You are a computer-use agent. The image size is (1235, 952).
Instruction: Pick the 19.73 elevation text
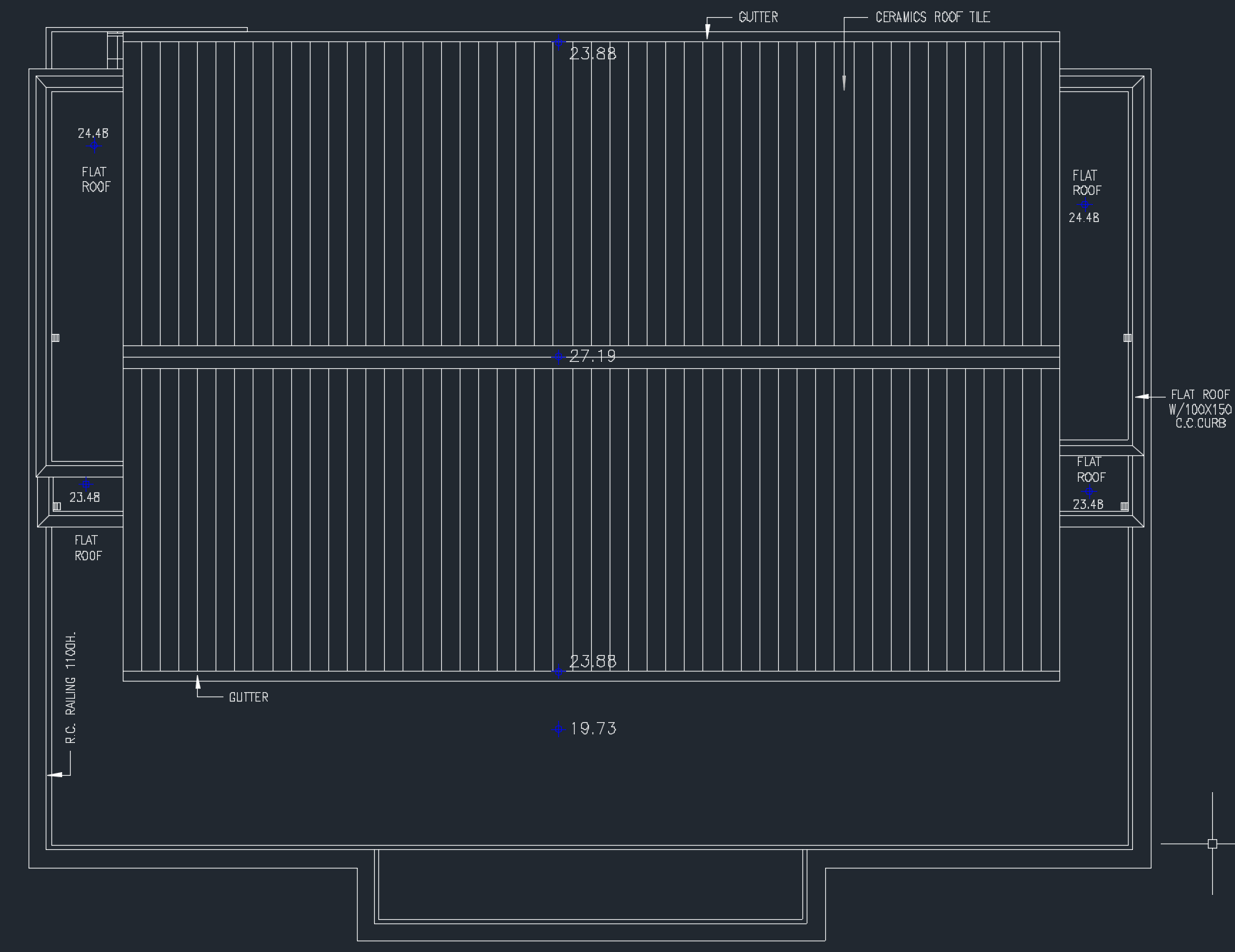click(x=594, y=729)
